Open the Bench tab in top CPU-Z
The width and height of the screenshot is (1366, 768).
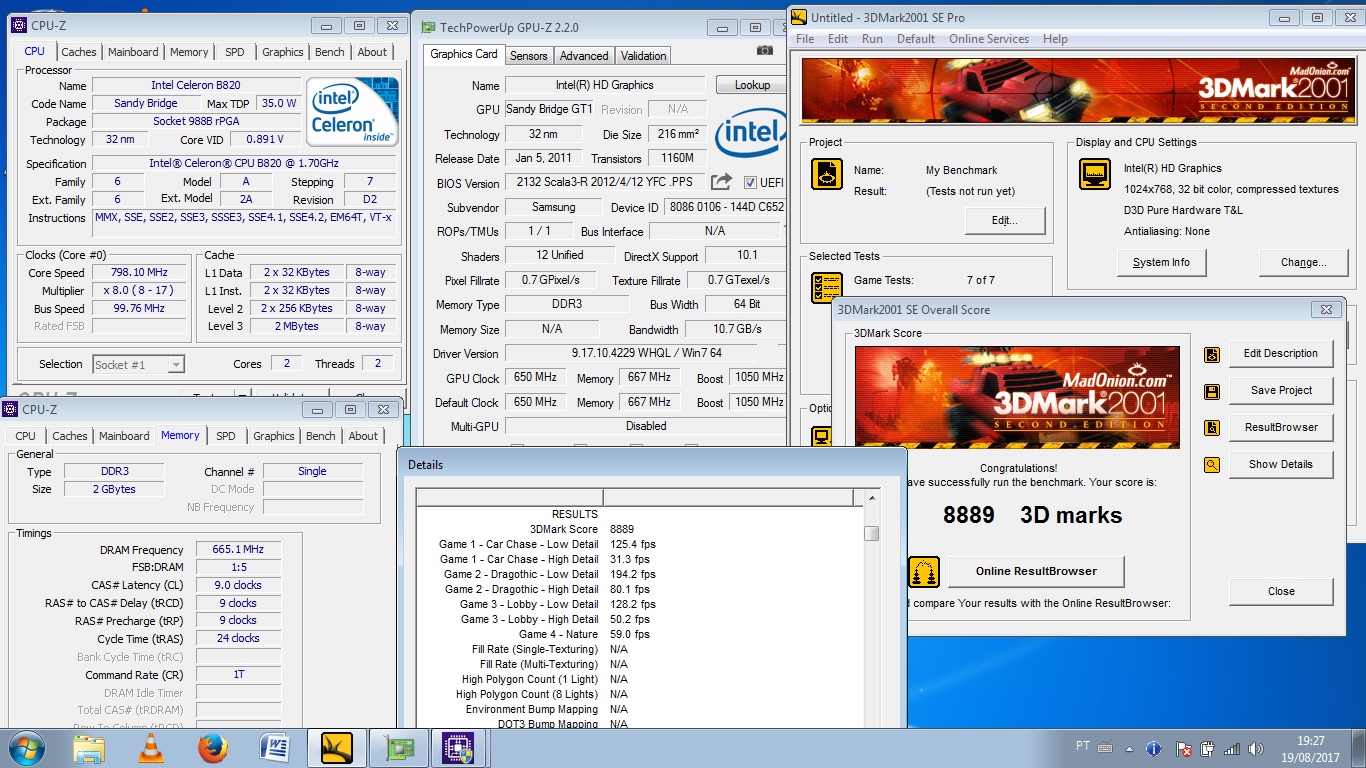tap(329, 52)
